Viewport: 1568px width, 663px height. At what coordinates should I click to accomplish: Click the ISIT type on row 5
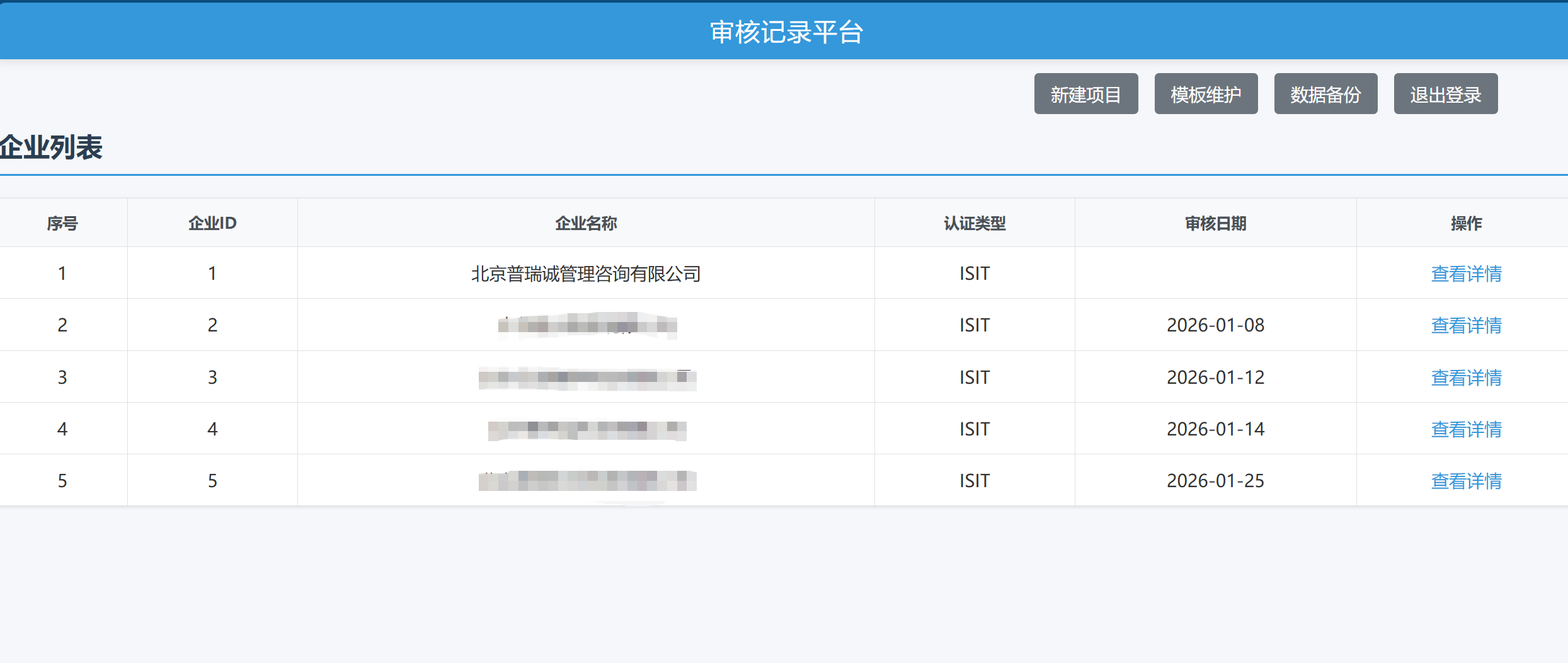coord(973,480)
